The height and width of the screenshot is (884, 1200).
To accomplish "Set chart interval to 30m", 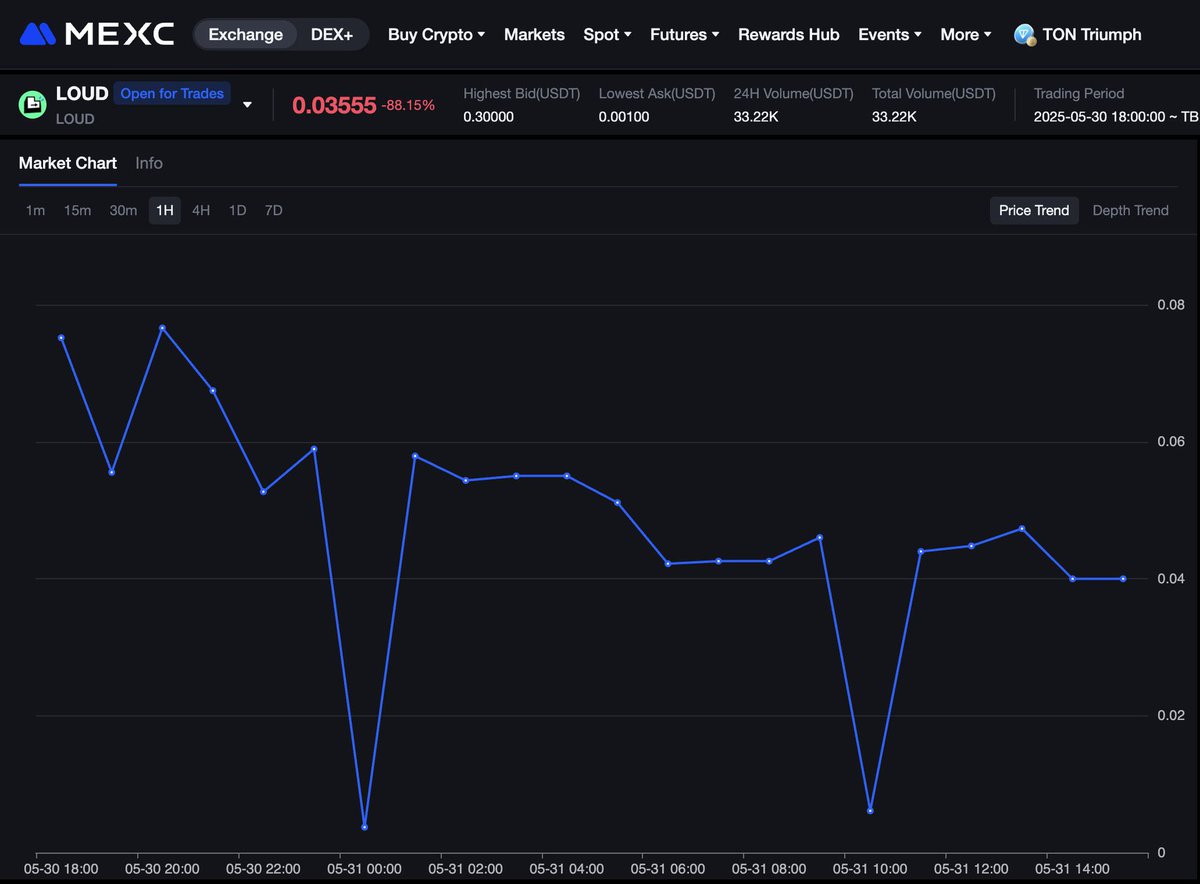I will [123, 210].
